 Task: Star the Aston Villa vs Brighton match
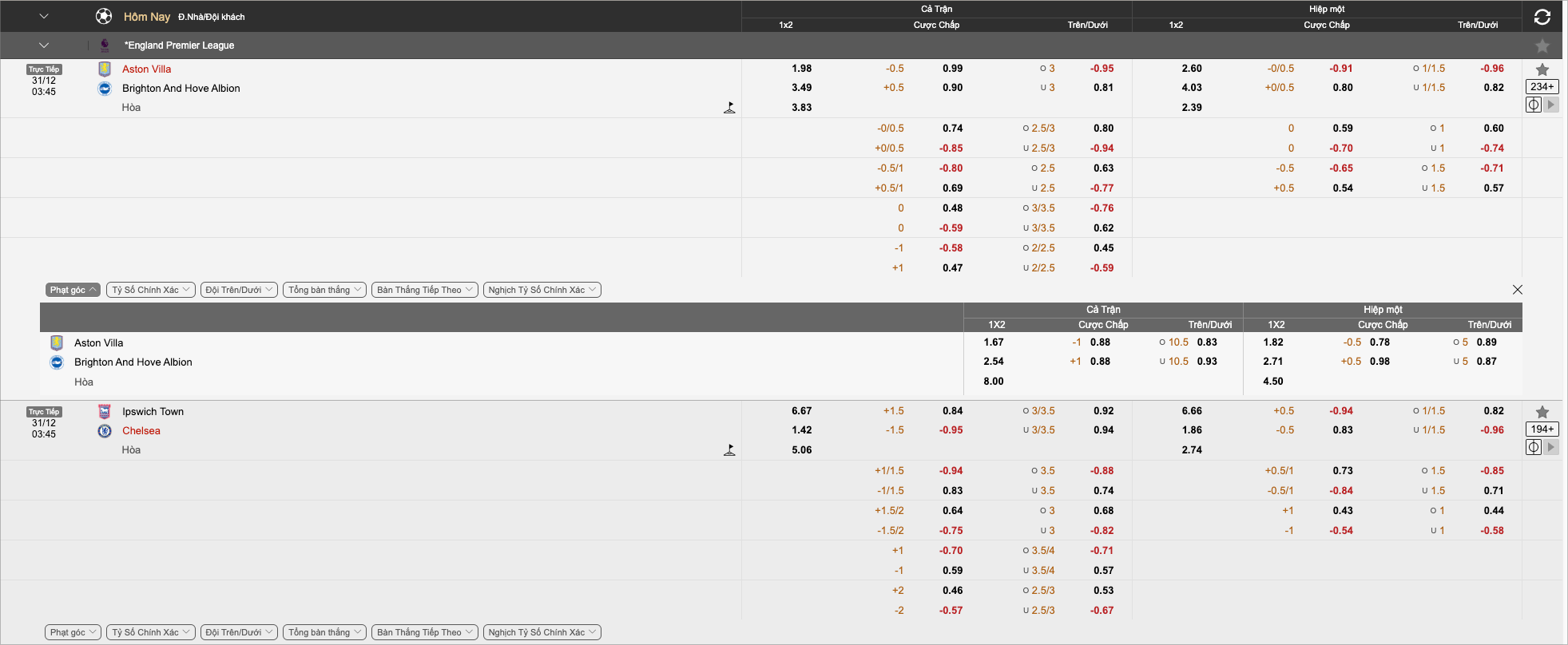click(1542, 70)
